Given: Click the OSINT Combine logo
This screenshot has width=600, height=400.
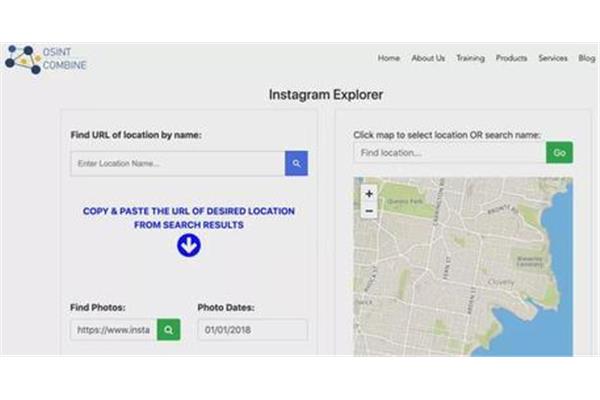Looking at the screenshot, I should tap(46, 60).
